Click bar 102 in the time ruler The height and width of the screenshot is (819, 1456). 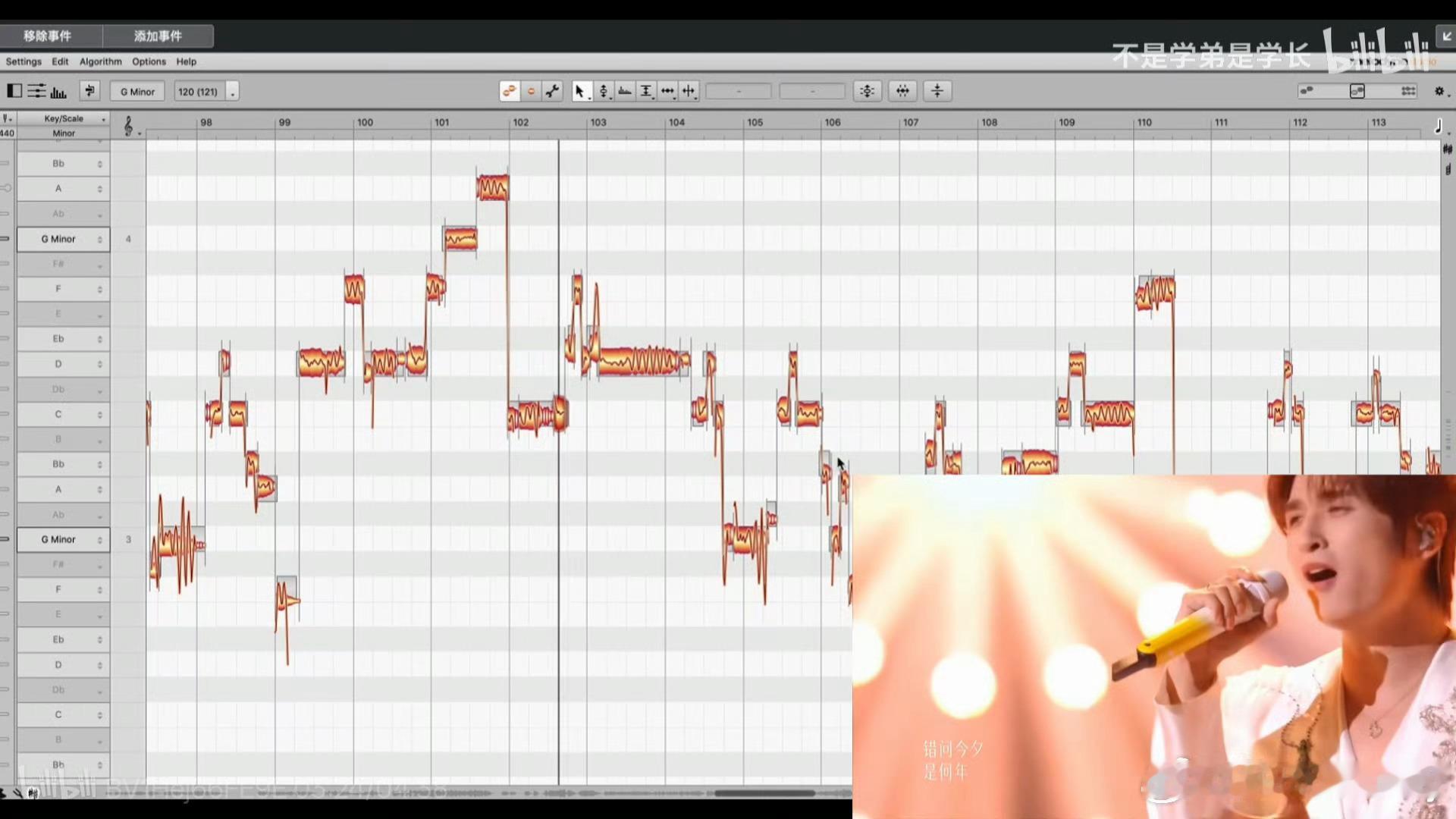point(520,122)
